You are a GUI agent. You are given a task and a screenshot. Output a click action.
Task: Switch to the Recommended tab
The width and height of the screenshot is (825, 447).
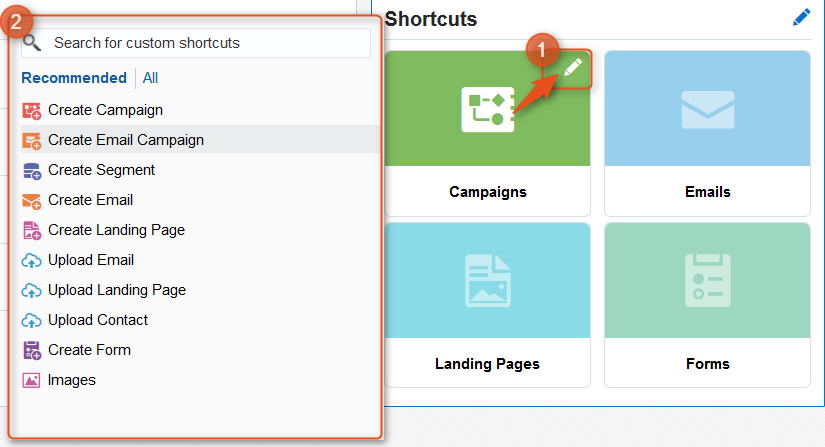point(74,78)
